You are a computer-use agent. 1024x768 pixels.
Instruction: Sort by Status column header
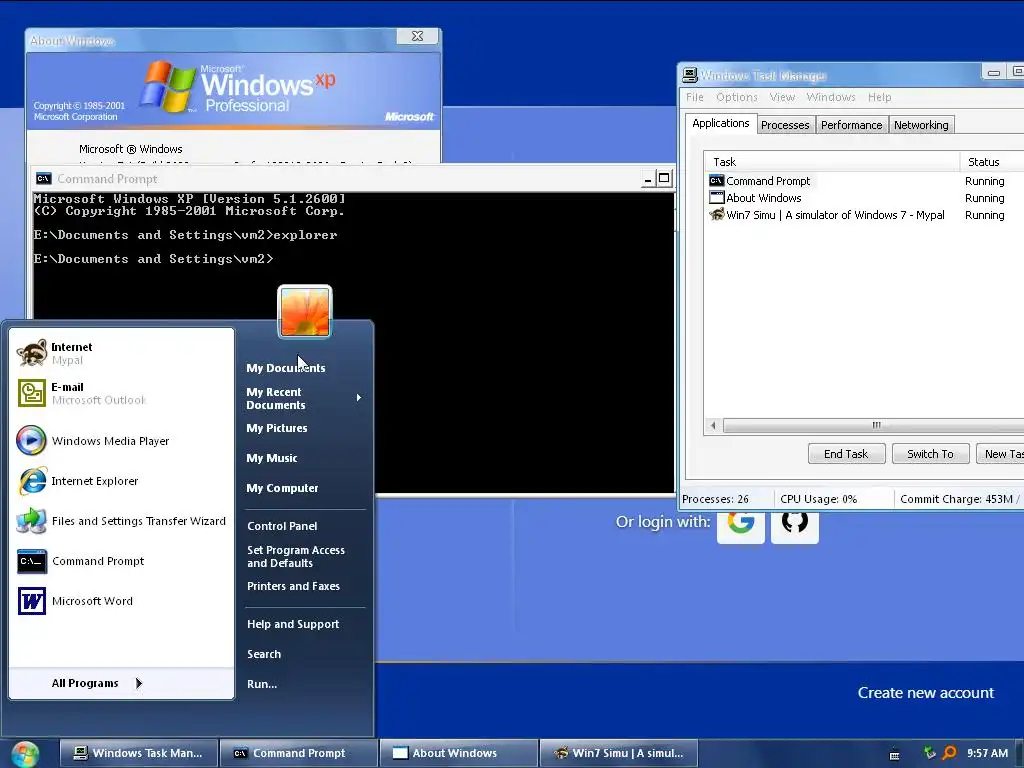click(x=991, y=162)
